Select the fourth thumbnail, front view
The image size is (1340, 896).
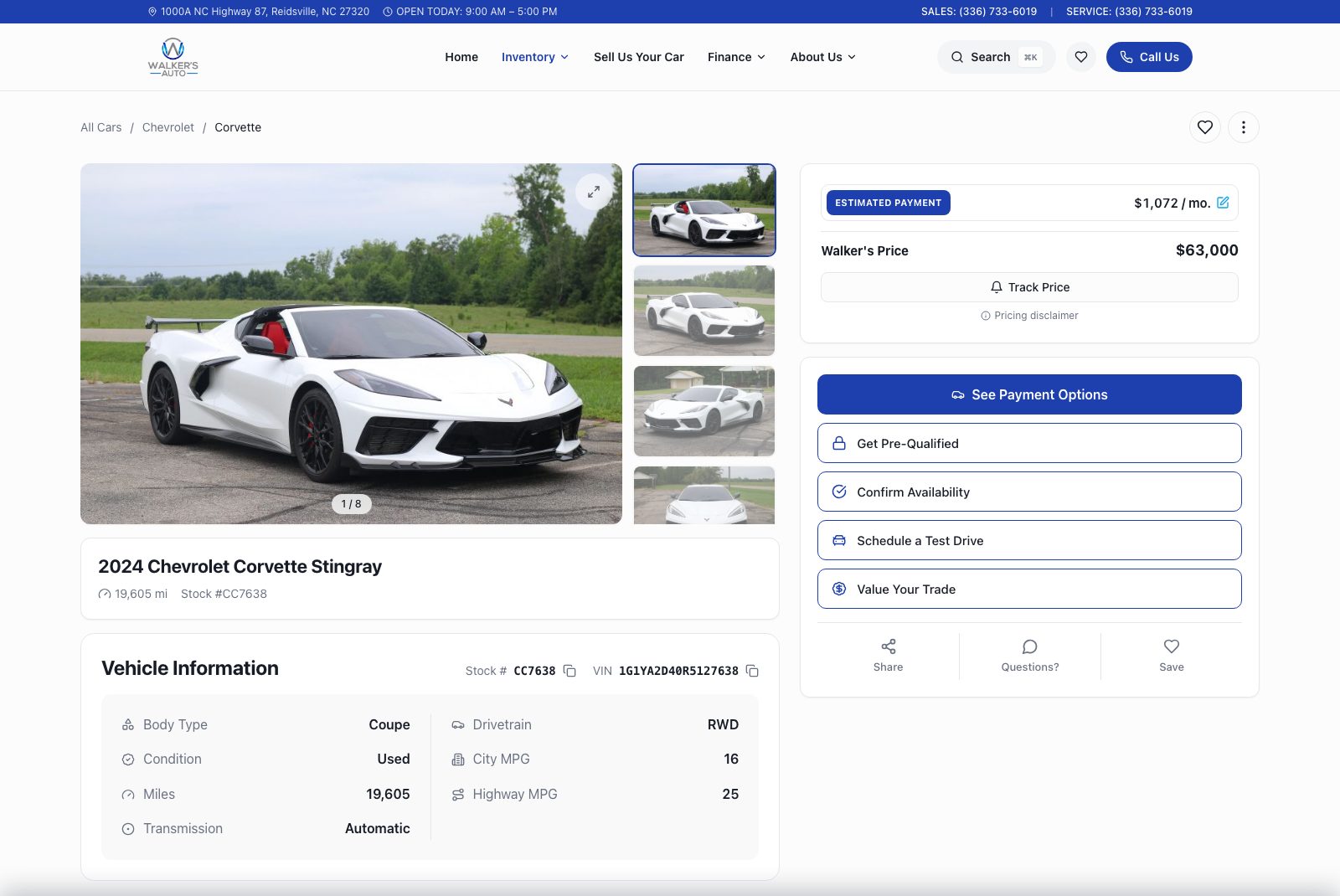pos(704,496)
